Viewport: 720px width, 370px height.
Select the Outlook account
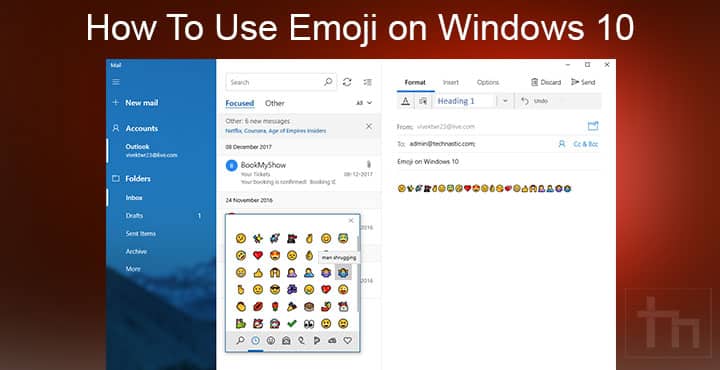tap(151, 151)
